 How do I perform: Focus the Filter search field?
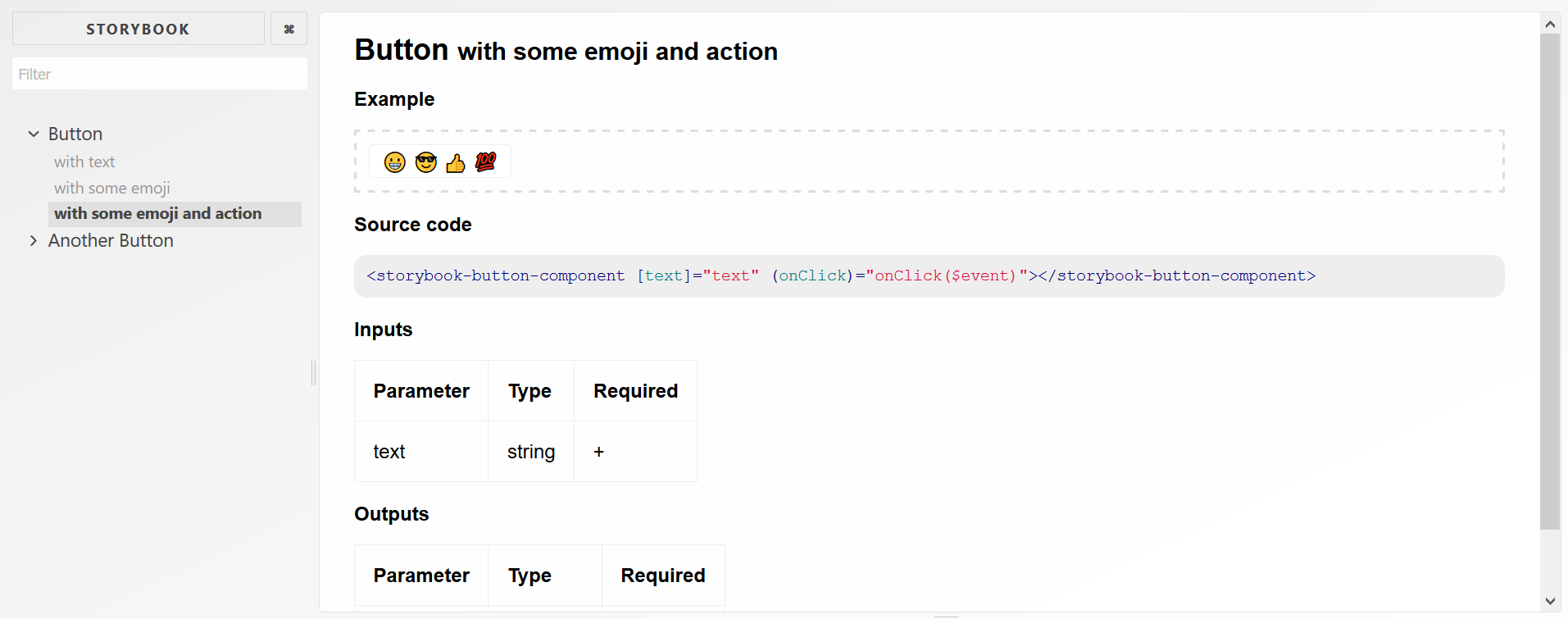click(160, 74)
